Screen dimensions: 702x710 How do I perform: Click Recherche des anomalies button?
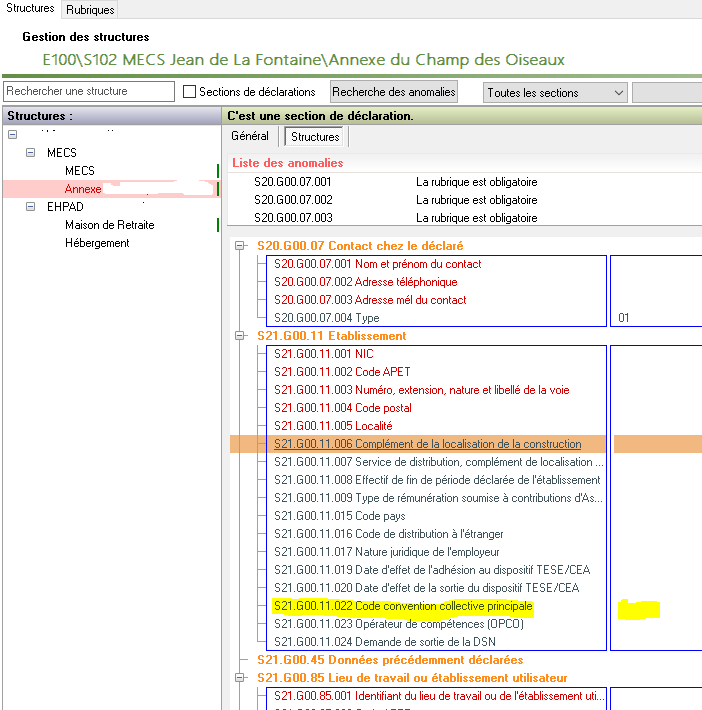coord(393,92)
